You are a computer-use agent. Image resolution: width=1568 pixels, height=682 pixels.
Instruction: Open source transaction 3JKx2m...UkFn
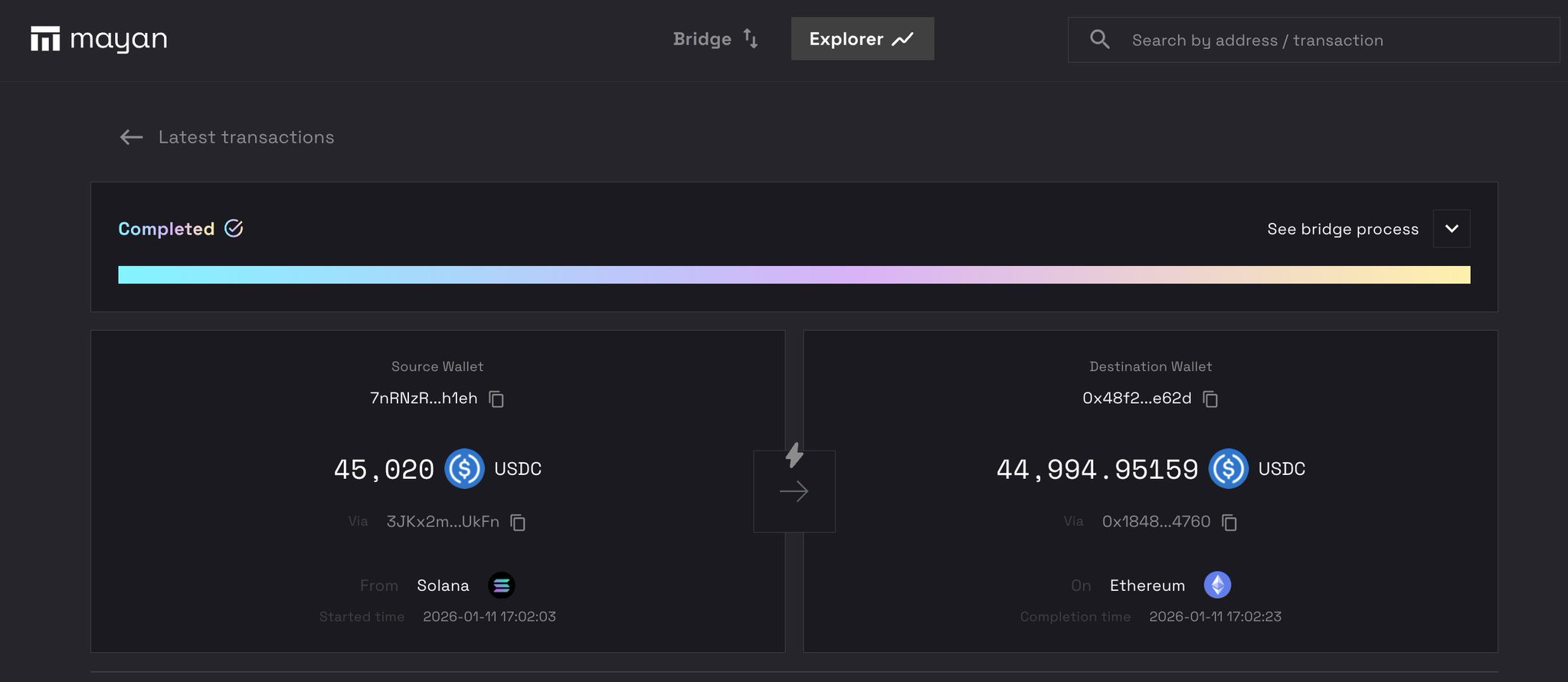[x=443, y=522]
